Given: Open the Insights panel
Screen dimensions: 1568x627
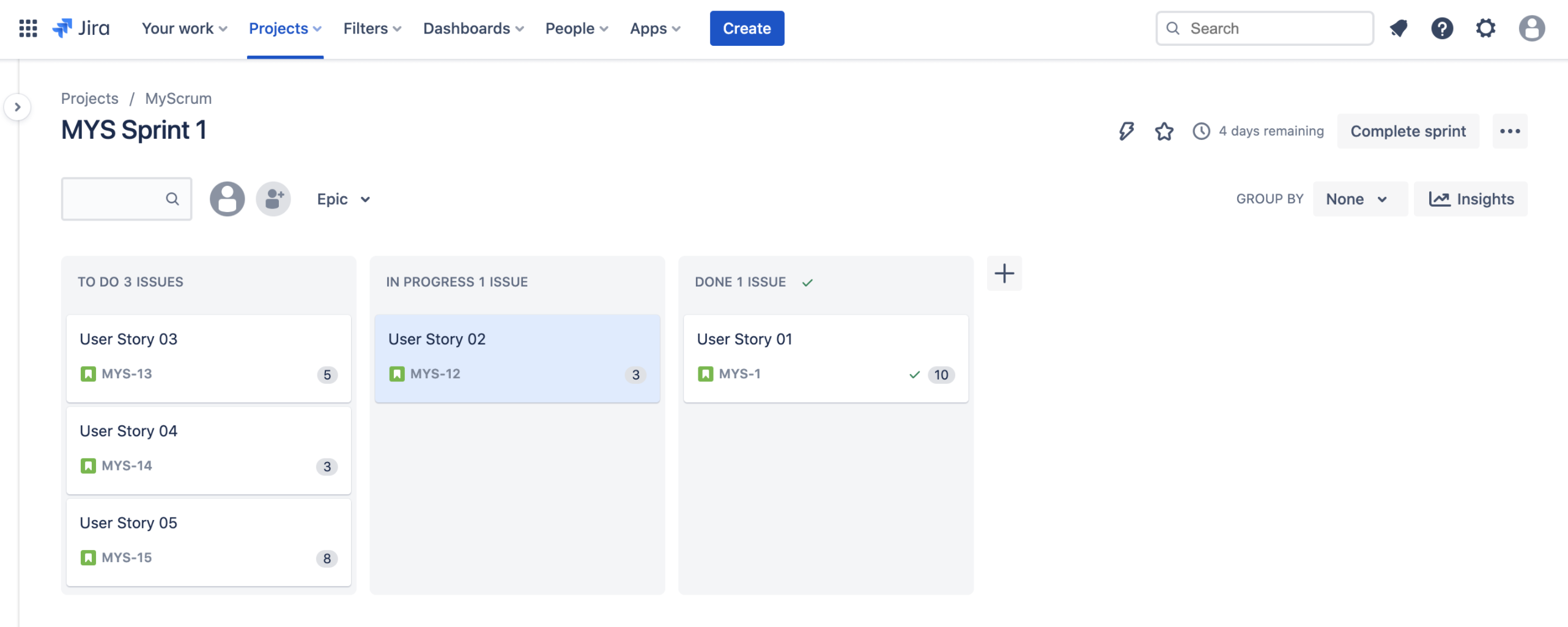Looking at the screenshot, I should click(x=1471, y=199).
